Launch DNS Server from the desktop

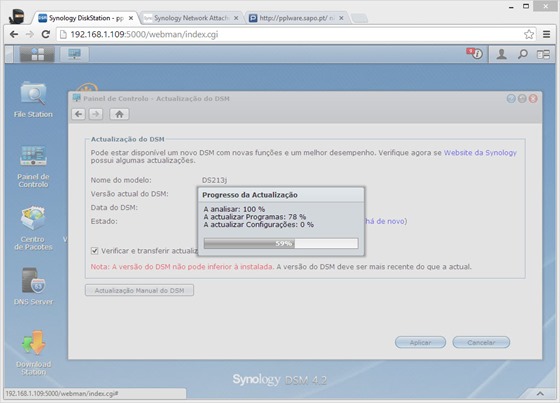33,287
